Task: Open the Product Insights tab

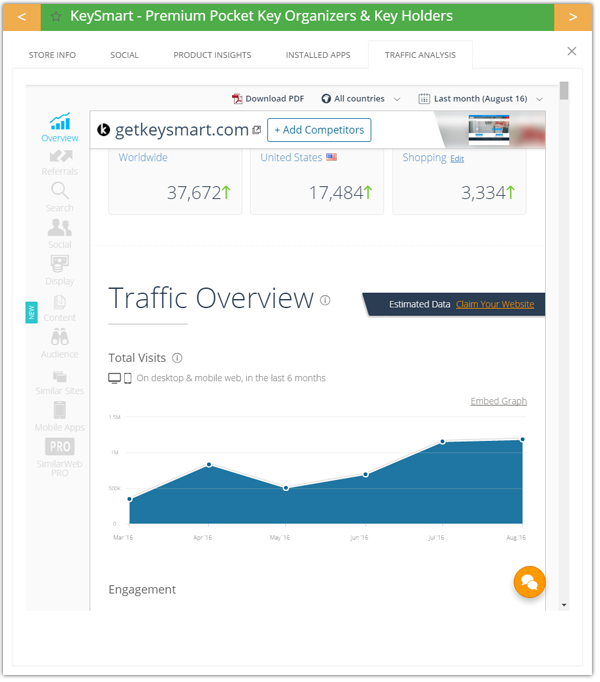Action: [212, 55]
